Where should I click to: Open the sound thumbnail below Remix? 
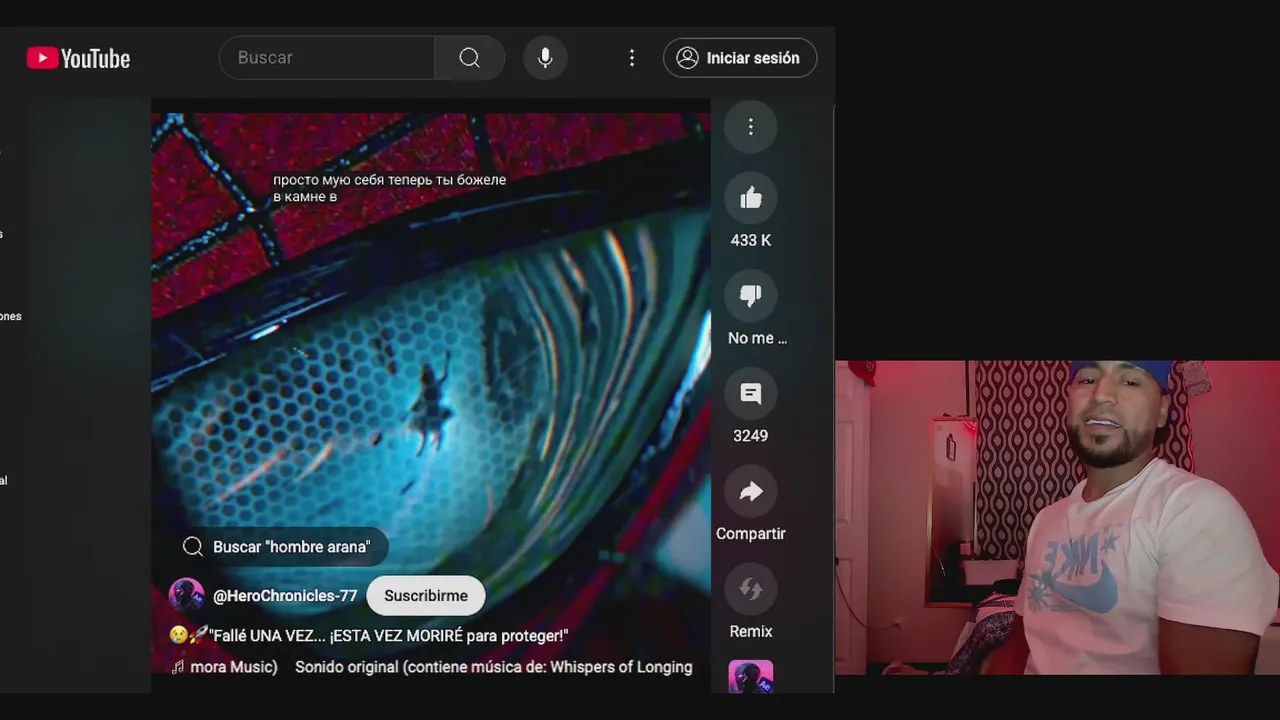(751, 677)
